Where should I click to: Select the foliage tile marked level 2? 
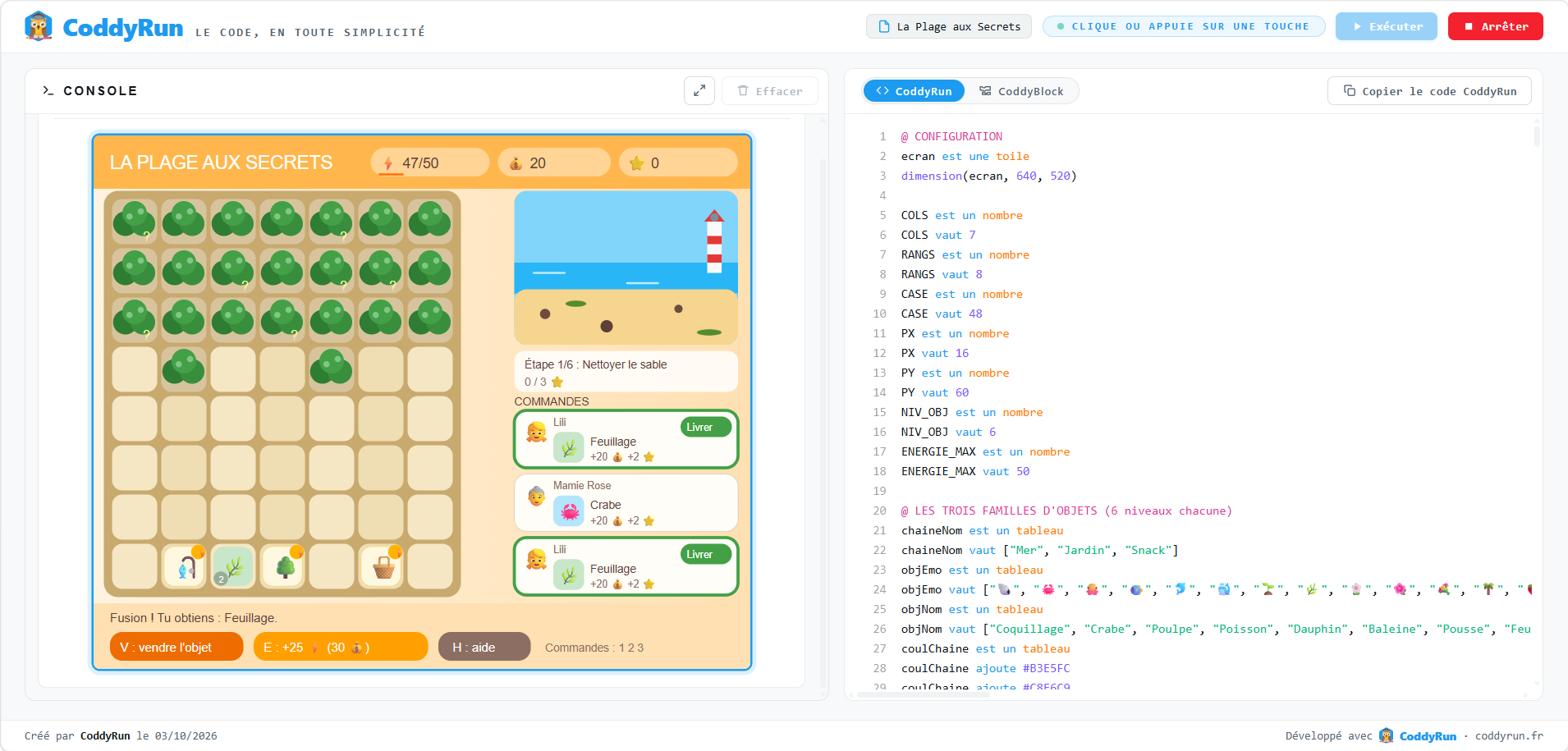point(233,566)
